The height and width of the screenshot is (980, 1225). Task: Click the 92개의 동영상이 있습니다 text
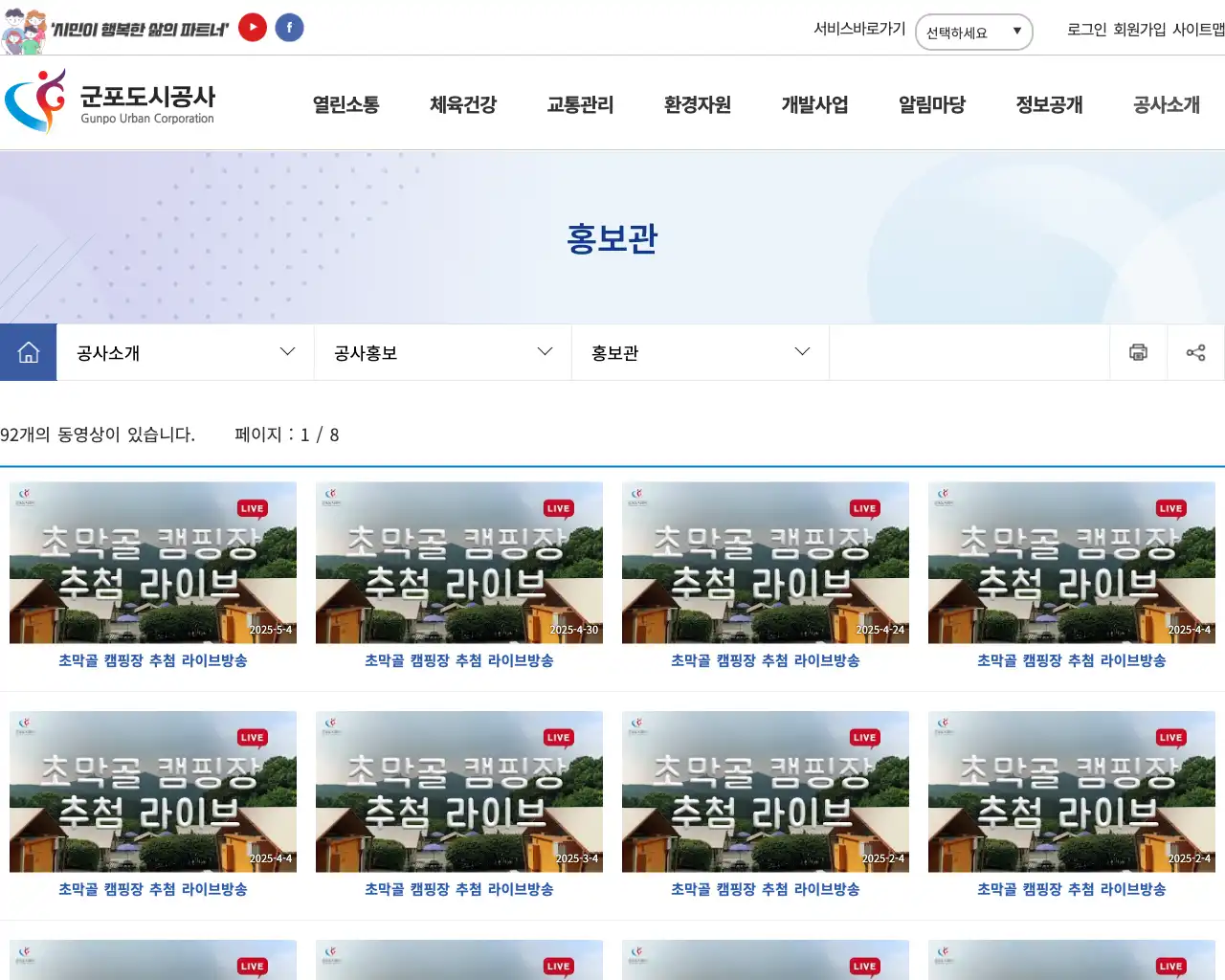click(x=98, y=434)
